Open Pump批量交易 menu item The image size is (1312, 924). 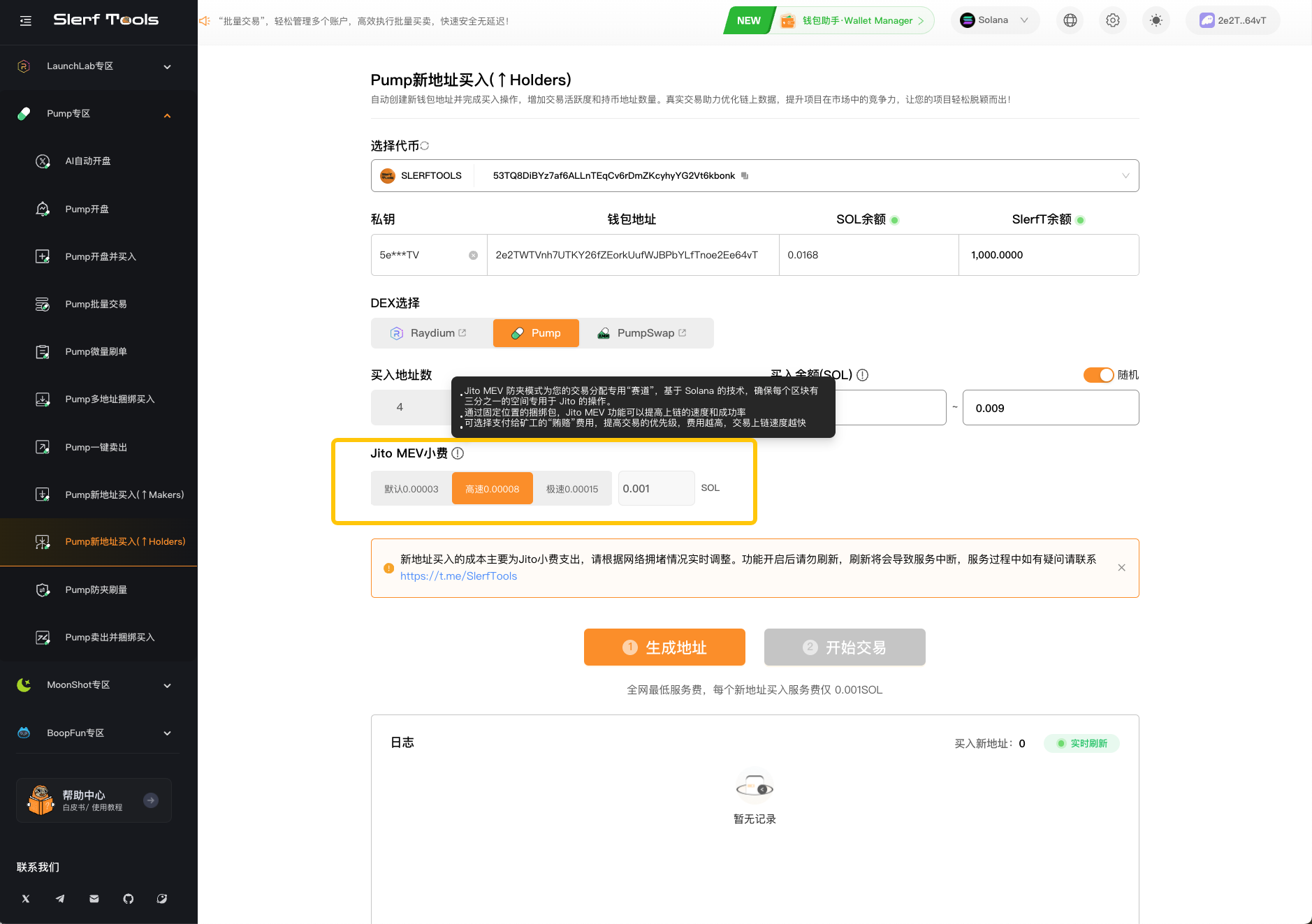coord(99,304)
